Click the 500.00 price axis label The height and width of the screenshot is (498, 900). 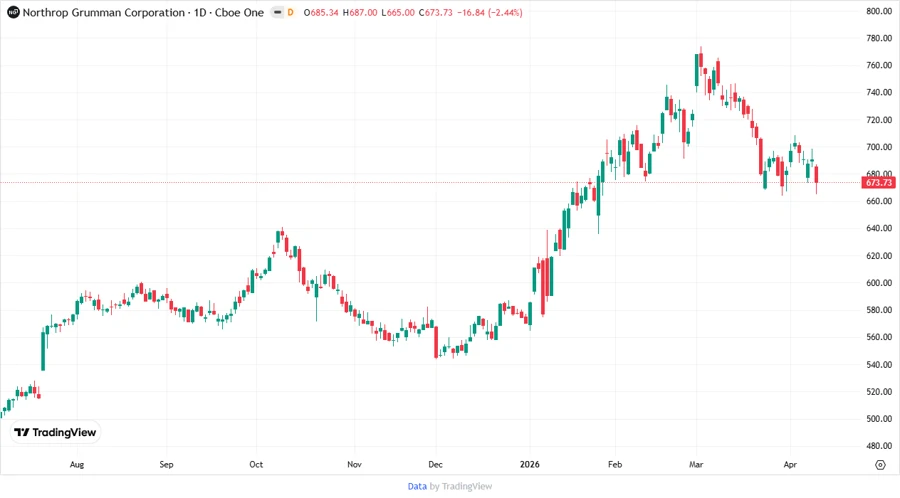(x=879, y=419)
